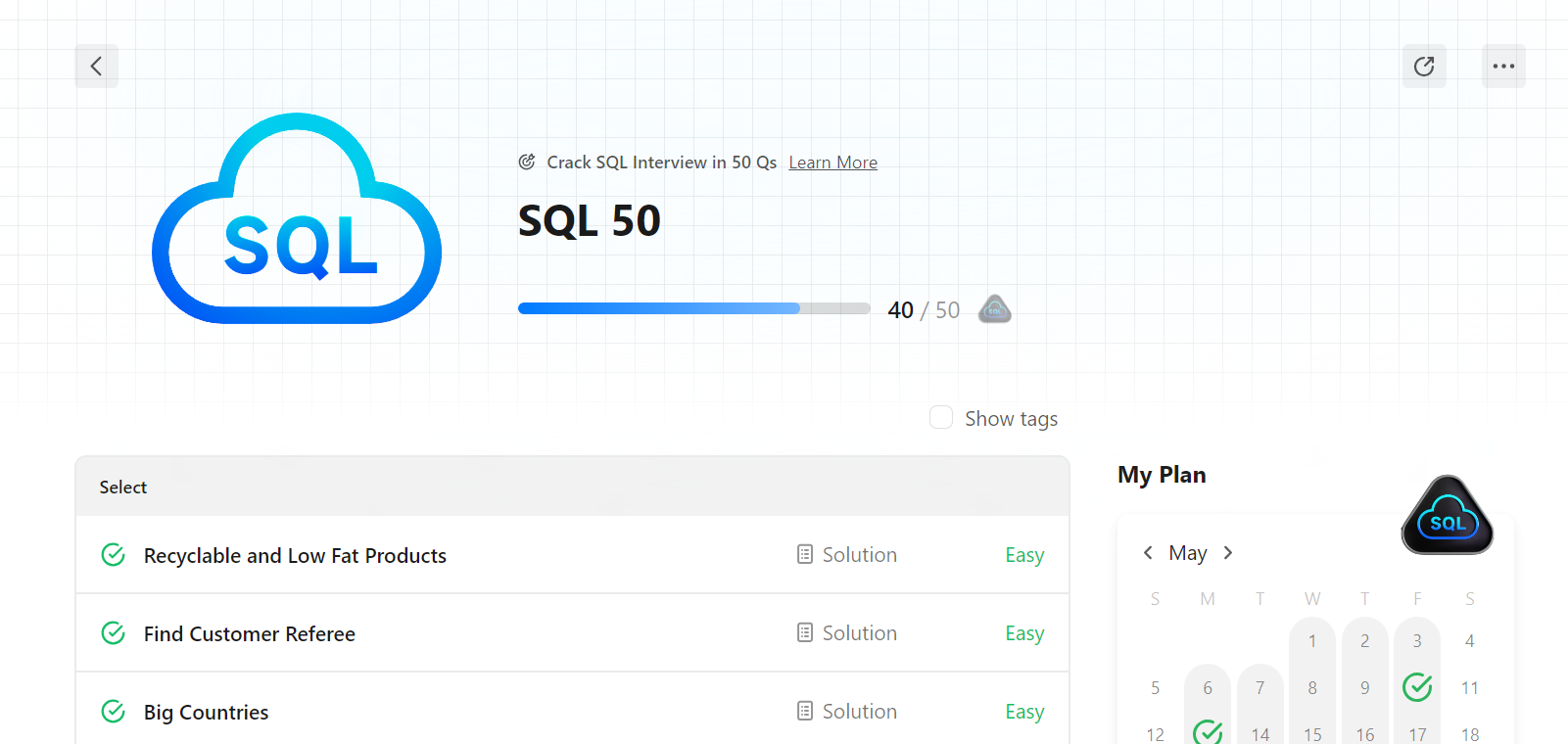Select May 15 in the calendar

tap(1312, 734)
